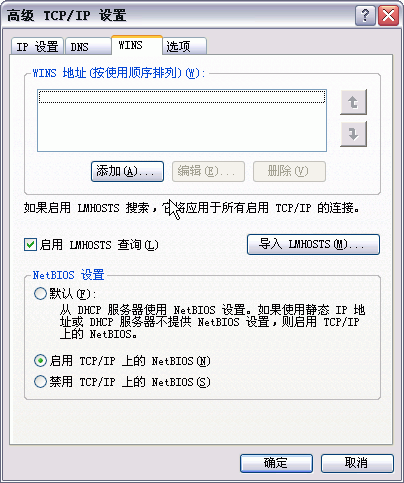This screenshot has width=404, height=483.
Task: Open the DNS tab
Action: pos(88,47)
